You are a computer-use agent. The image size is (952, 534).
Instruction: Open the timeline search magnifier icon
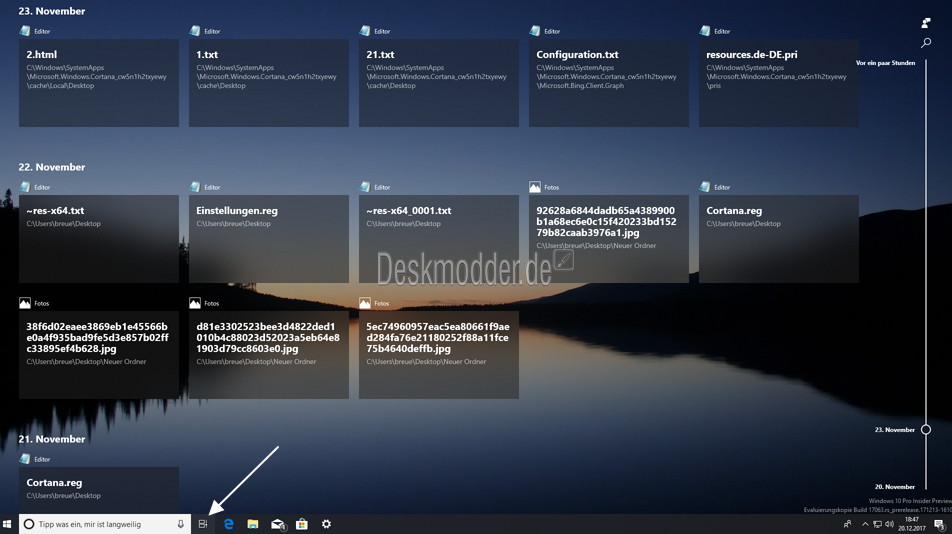[x=926, y=43]
